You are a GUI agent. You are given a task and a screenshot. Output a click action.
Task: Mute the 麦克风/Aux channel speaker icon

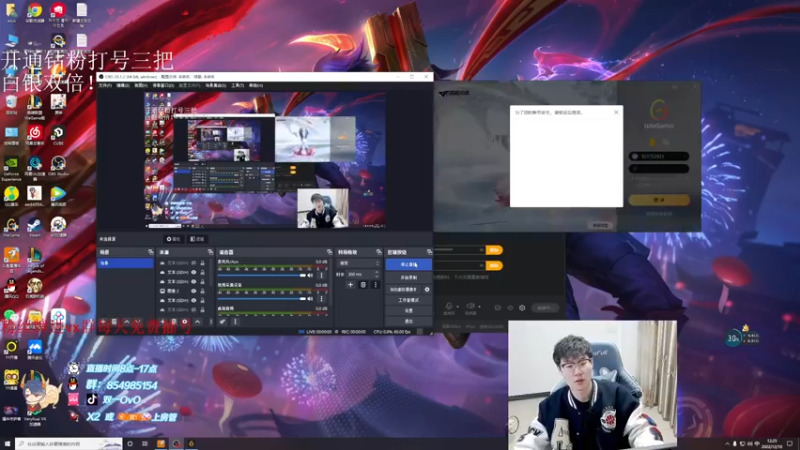click(x=310, y=275)
